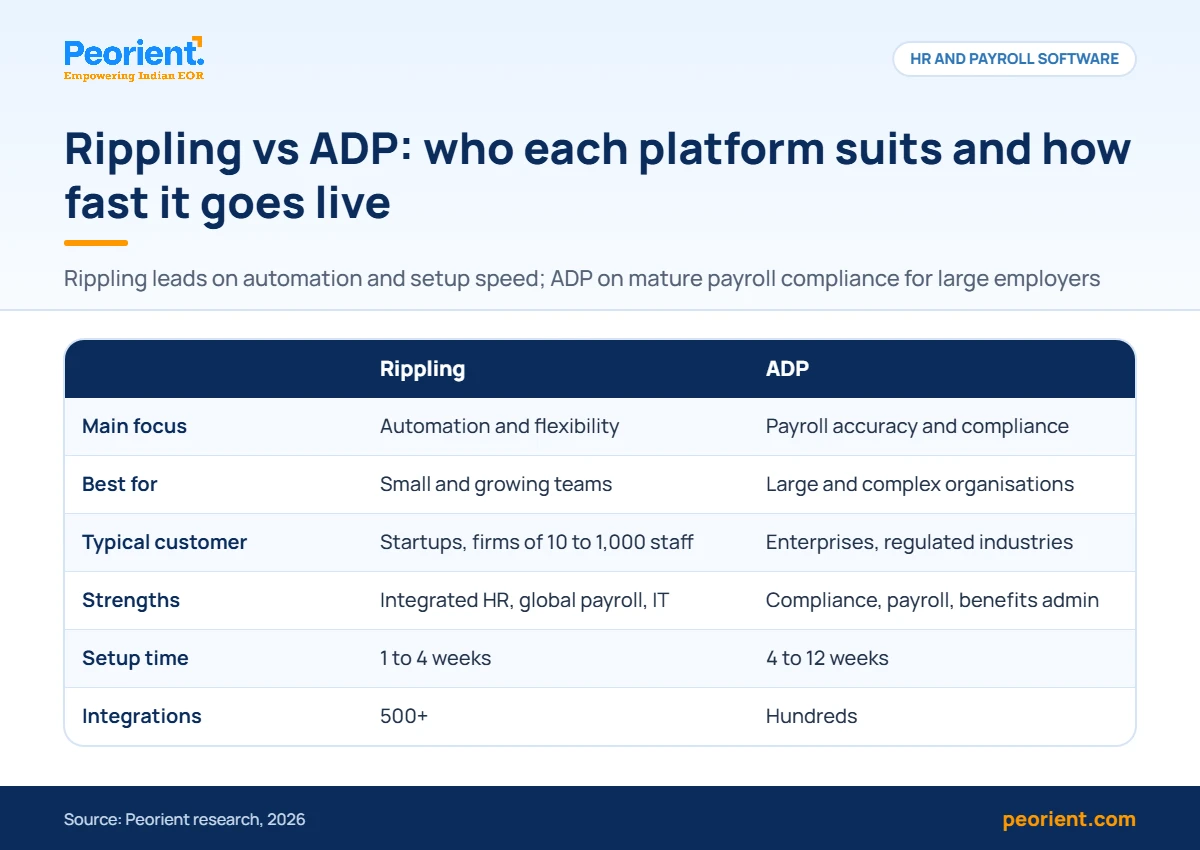Image resolution: width=1200 pixels, height=850 pixels.
Task: Click 'Source: Peorient research, 2026' footer text
Action: [x=184, y=819]
